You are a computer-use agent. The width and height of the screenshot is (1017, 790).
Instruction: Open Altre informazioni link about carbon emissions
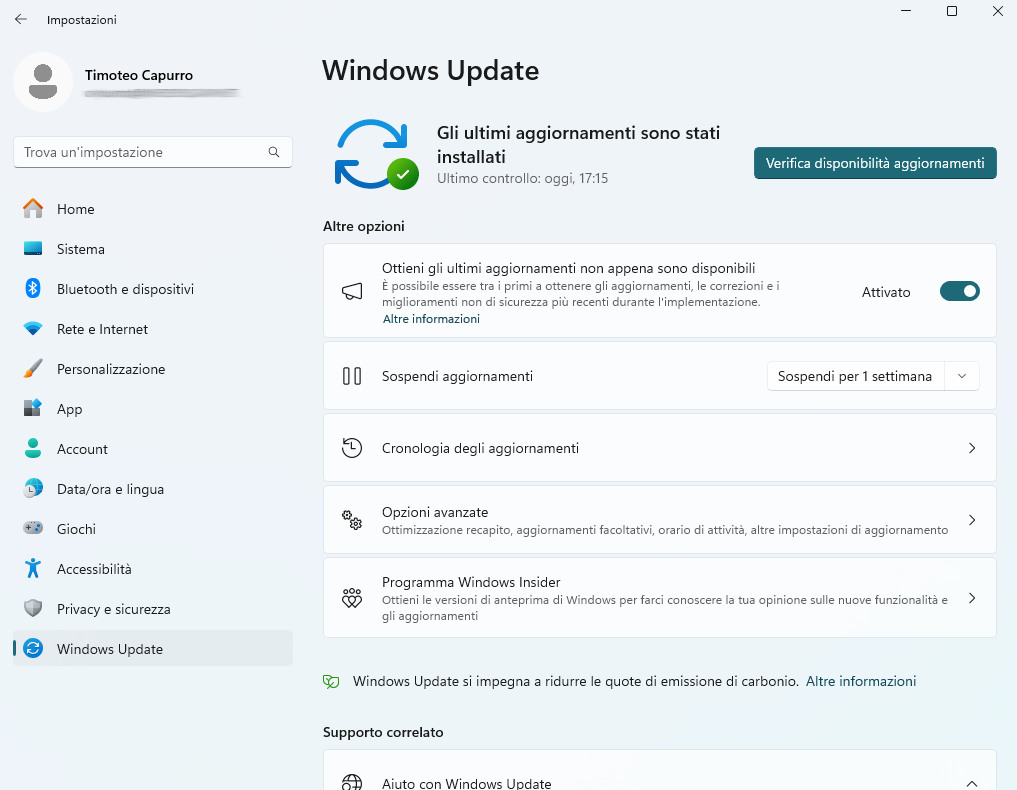coord(861,681)
